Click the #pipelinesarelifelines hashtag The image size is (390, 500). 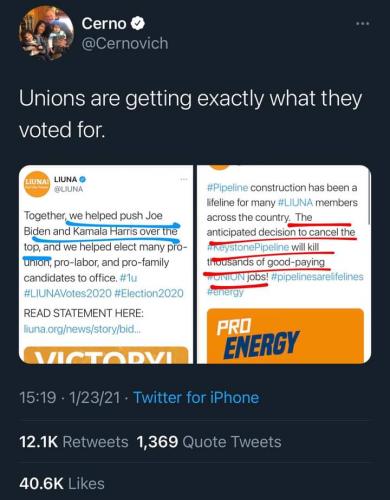pyautogui.click(x=317, y=277)
